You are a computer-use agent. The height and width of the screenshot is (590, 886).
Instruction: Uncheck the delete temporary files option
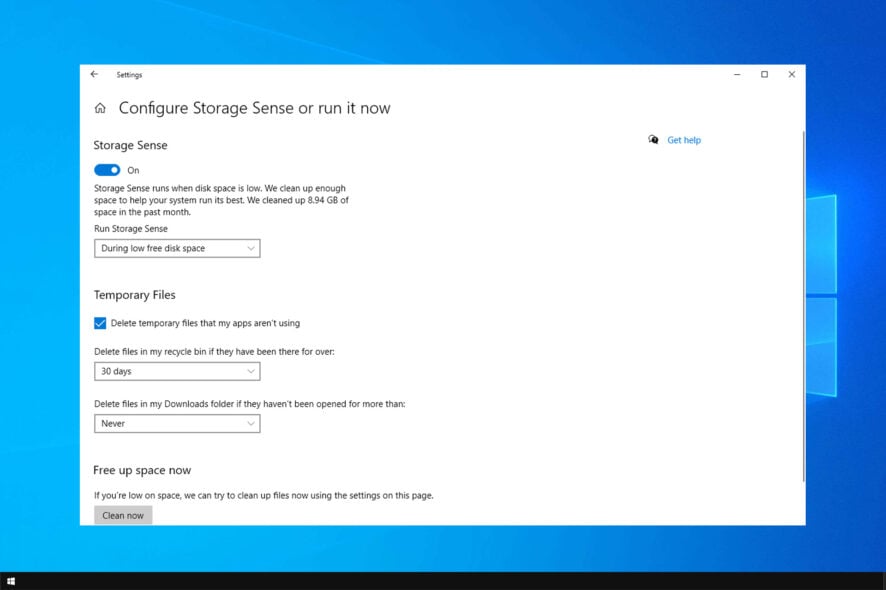click(x=100, y=323)
